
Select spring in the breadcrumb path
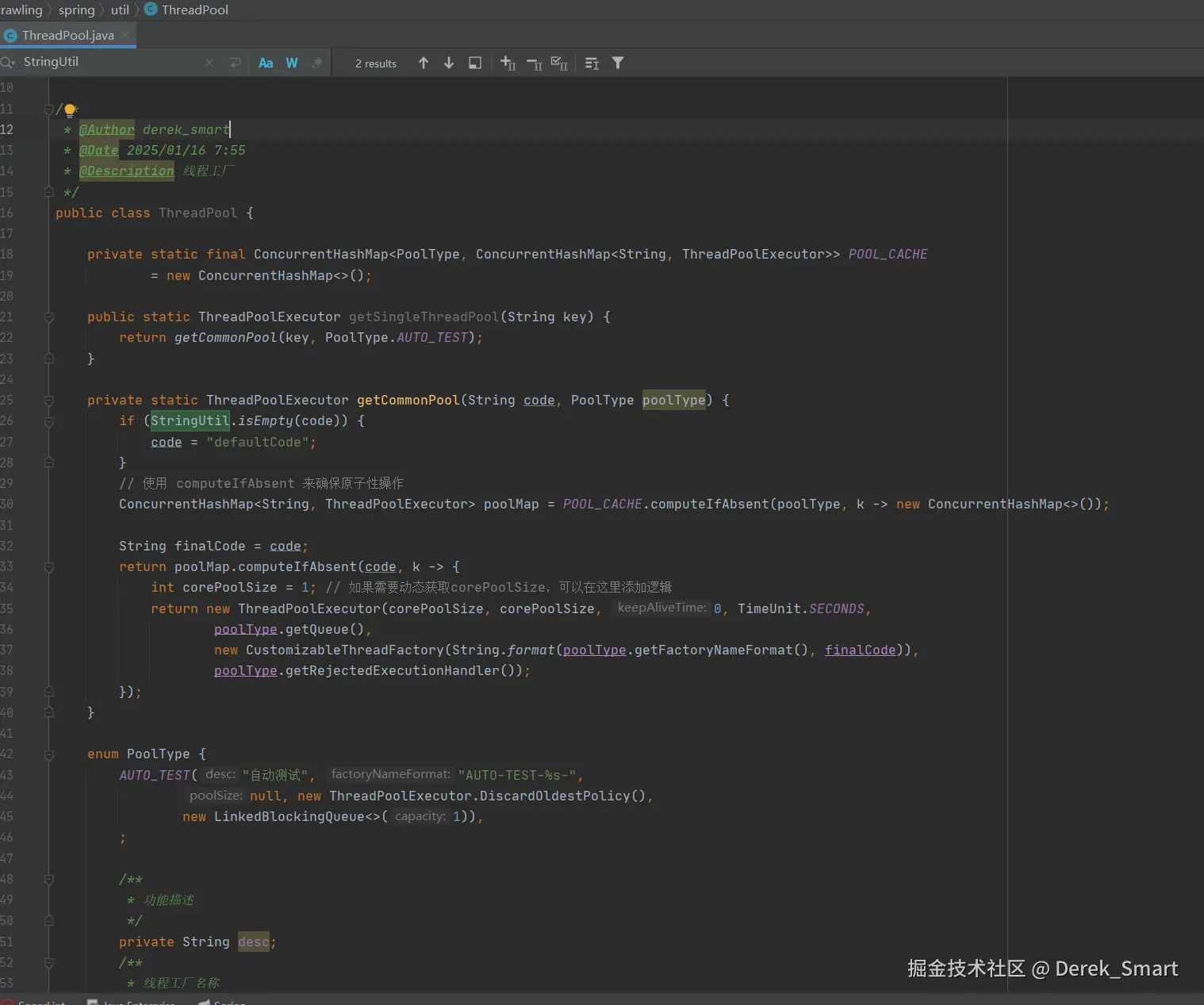tap(76, 10)
